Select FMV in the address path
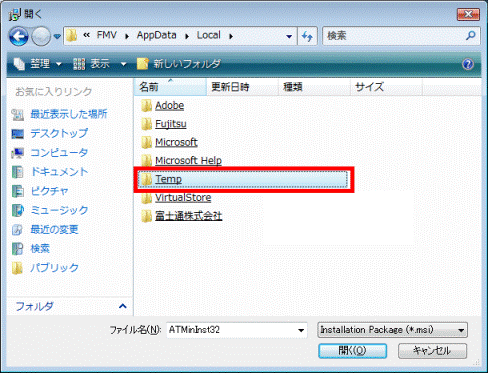Screen dimensions: 488x373 tap(107, 35)
